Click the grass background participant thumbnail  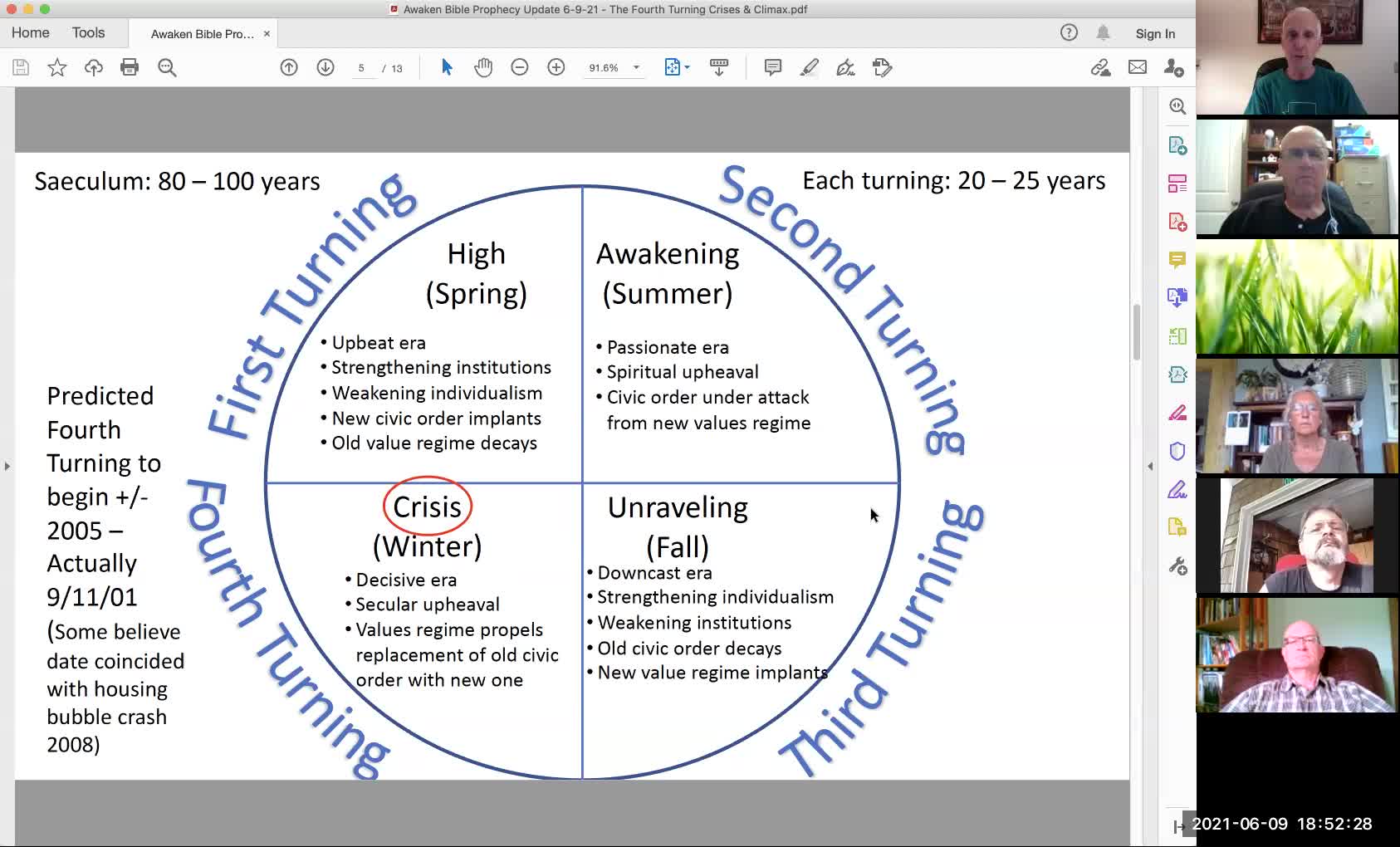(1298, 296)
